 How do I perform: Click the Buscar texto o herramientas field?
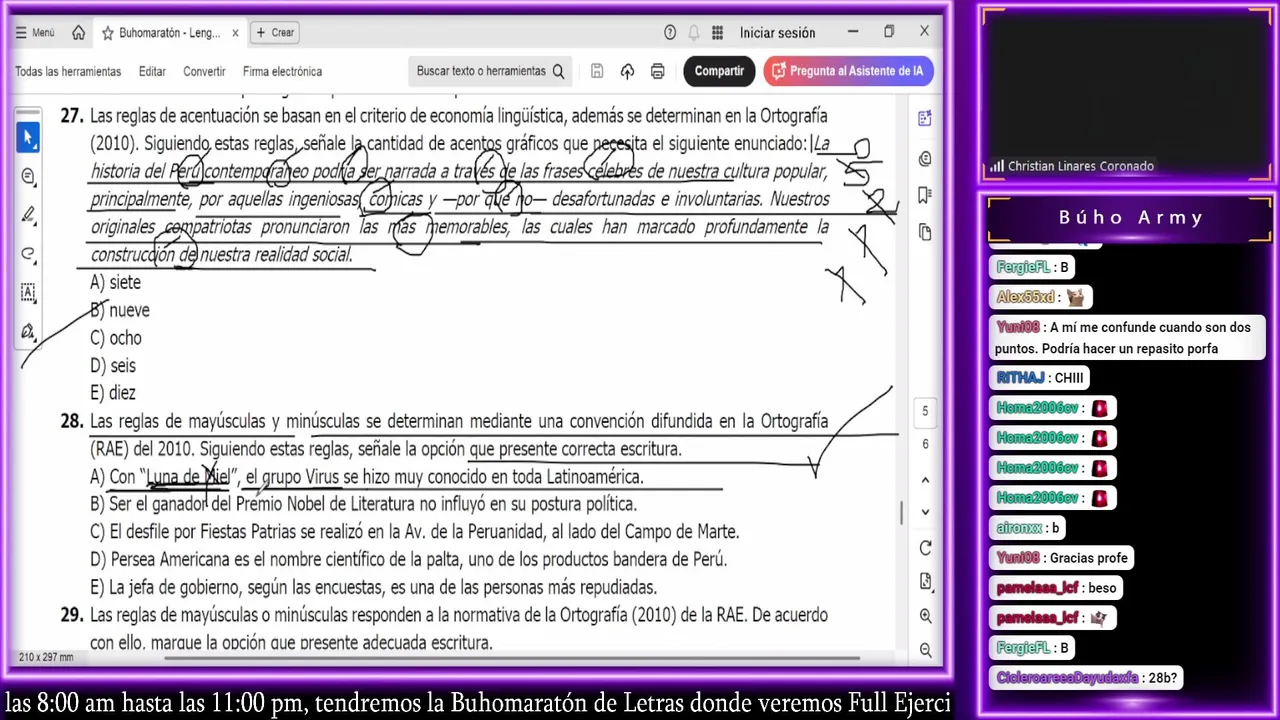[491, 71]
